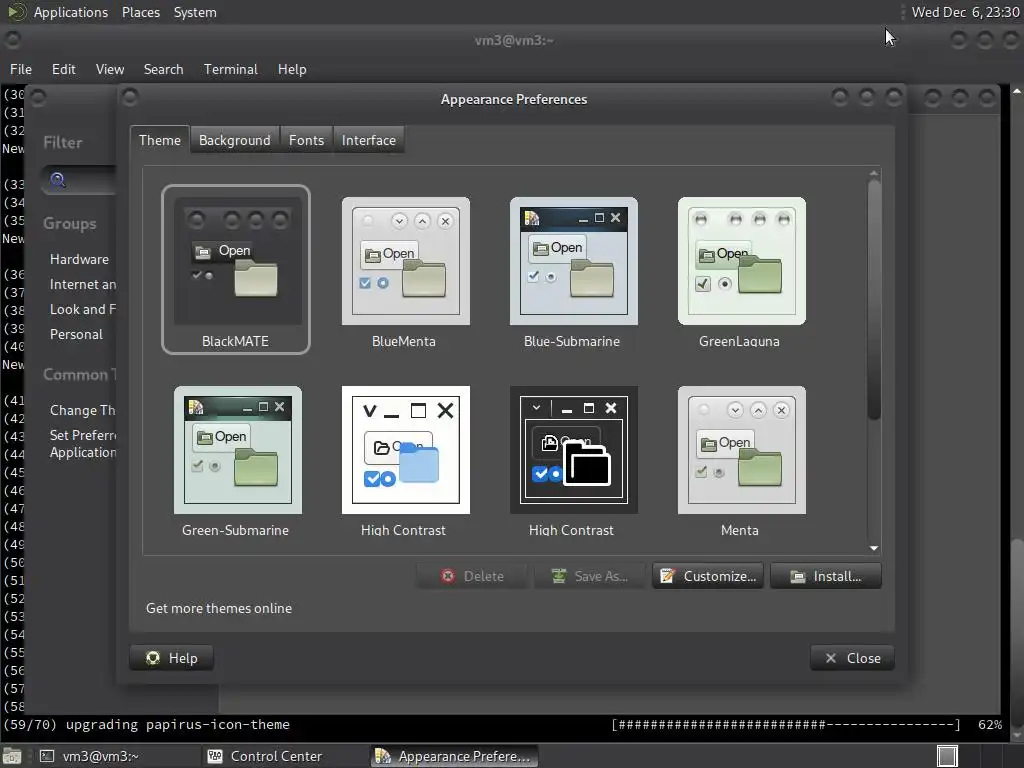Click the Appearance icon in taskbar entry
Viewport: 1024px width, 768px height.
(383, 756)
